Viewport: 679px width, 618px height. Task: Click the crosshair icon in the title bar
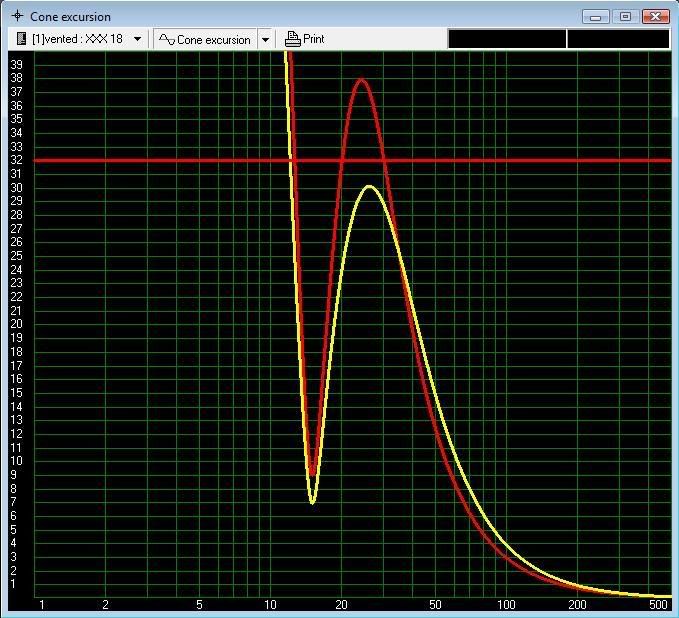click(17, 16)
